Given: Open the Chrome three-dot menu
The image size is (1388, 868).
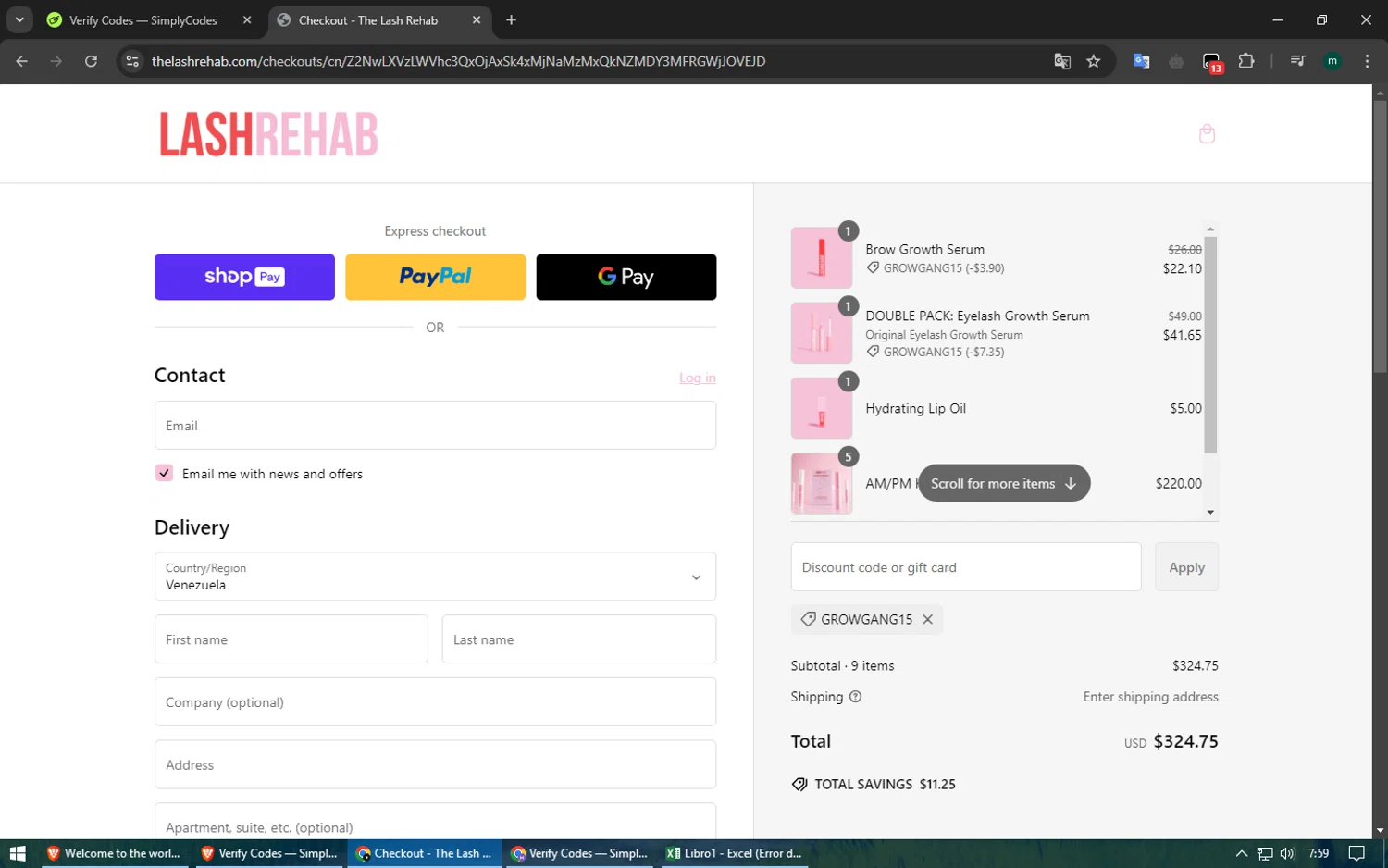Looking at the screenshot, I should point(1367,61).
